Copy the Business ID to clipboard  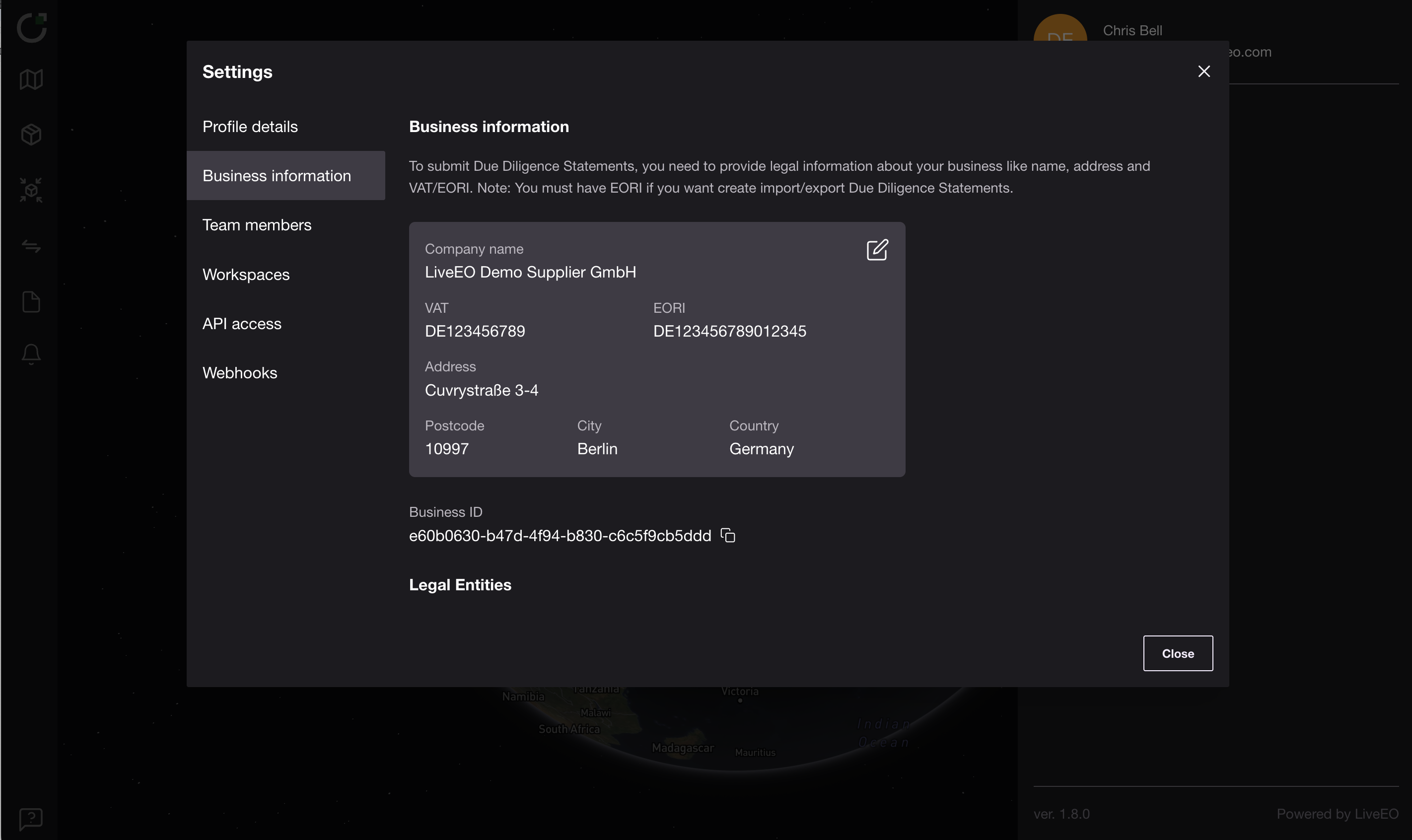pos(728,536)
